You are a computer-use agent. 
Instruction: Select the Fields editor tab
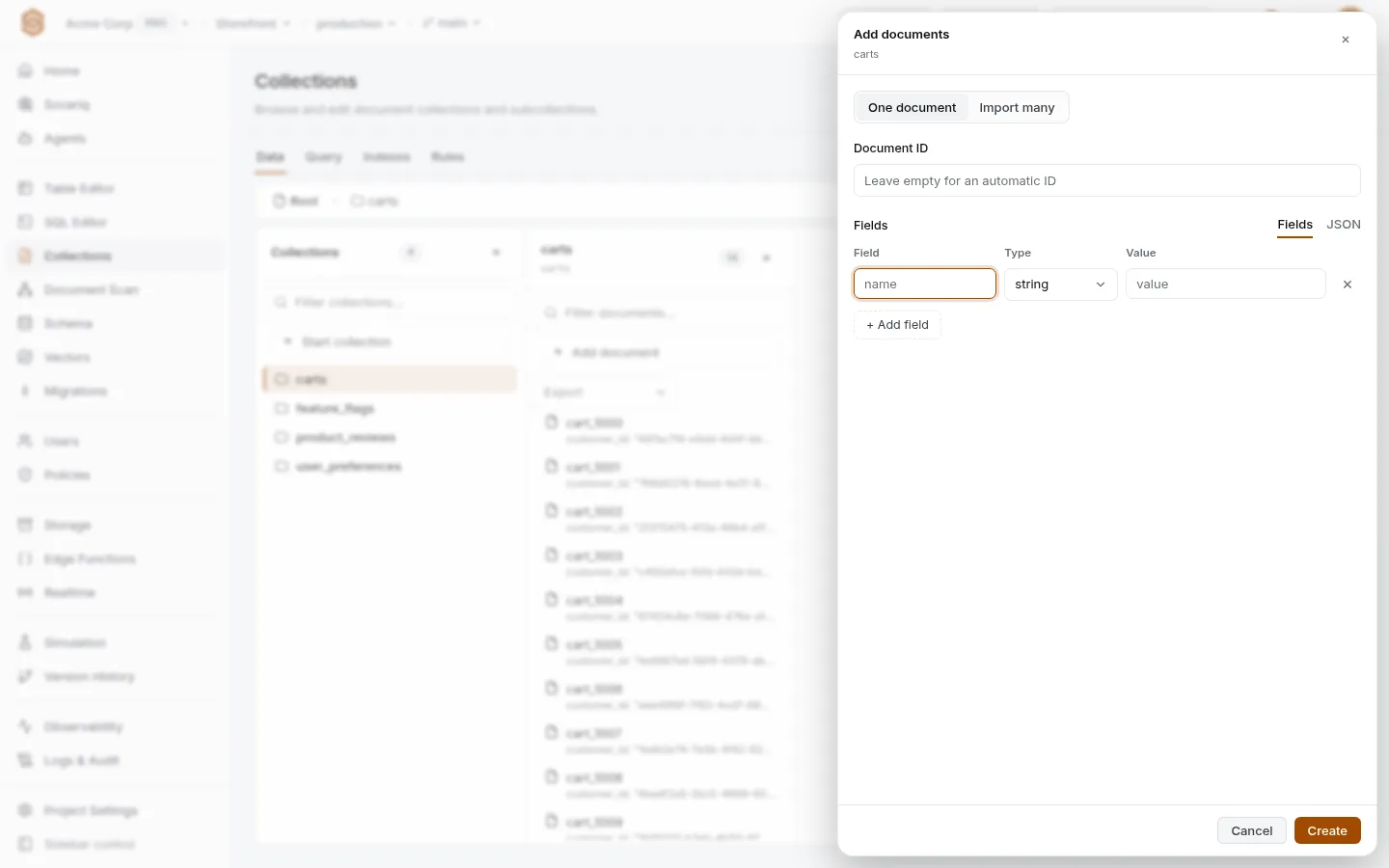click(x=1294, y=225)
